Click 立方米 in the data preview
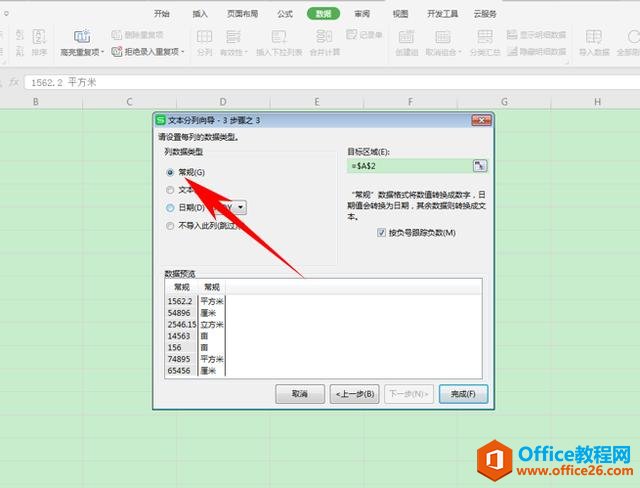640x488 pixels. click(x=212, y=324)
